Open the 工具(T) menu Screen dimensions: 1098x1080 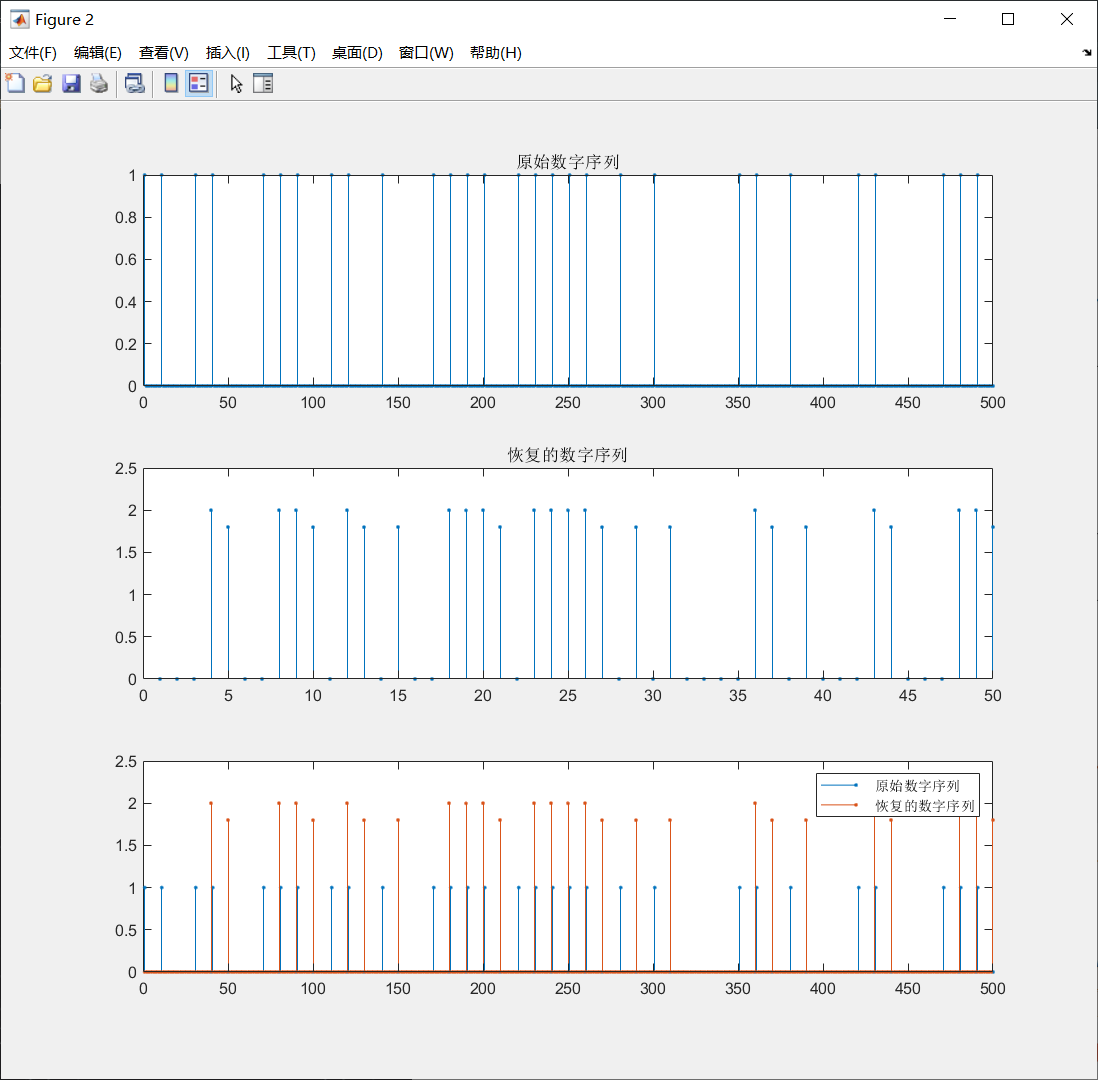(291, 53)
